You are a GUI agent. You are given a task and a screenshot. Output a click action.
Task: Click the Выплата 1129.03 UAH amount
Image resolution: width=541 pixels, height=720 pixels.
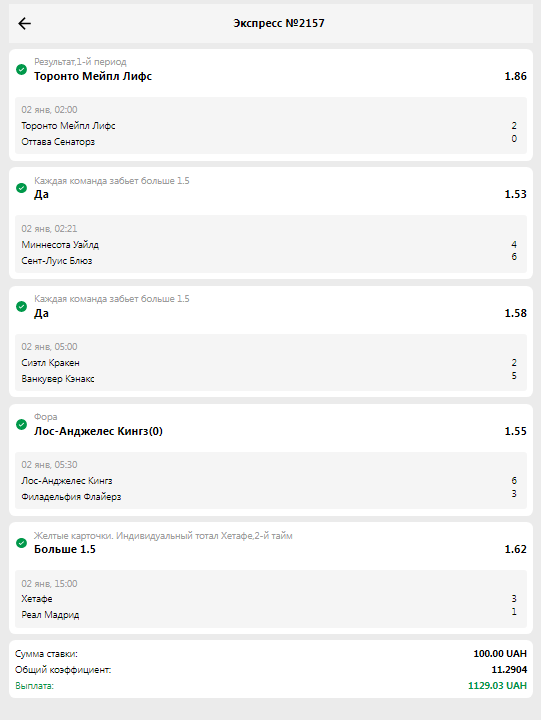pos(497,686)
